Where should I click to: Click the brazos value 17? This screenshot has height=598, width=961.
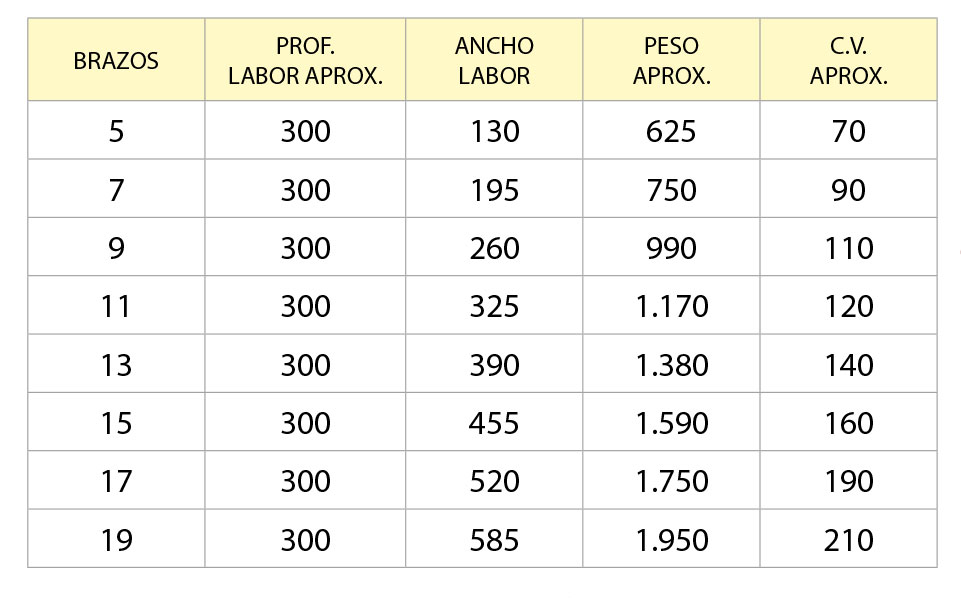[116, 482]
